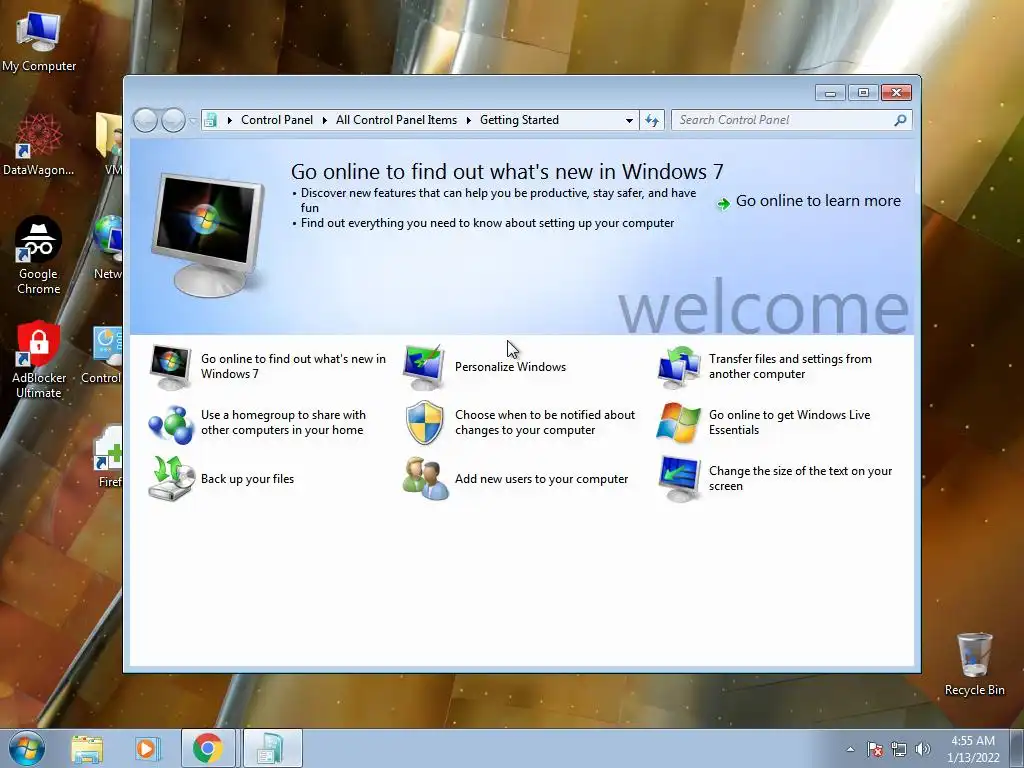Expand the arrow after All Control Panel Items
Screen dimensions: 1024x768
point(469,120)
